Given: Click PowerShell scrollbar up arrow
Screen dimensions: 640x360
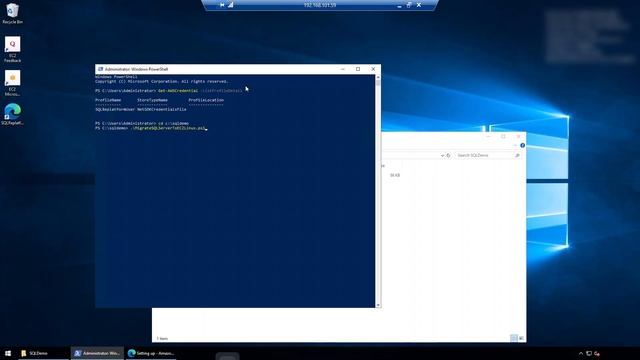Looking at the screenshot, I should [x=378, y=77].
